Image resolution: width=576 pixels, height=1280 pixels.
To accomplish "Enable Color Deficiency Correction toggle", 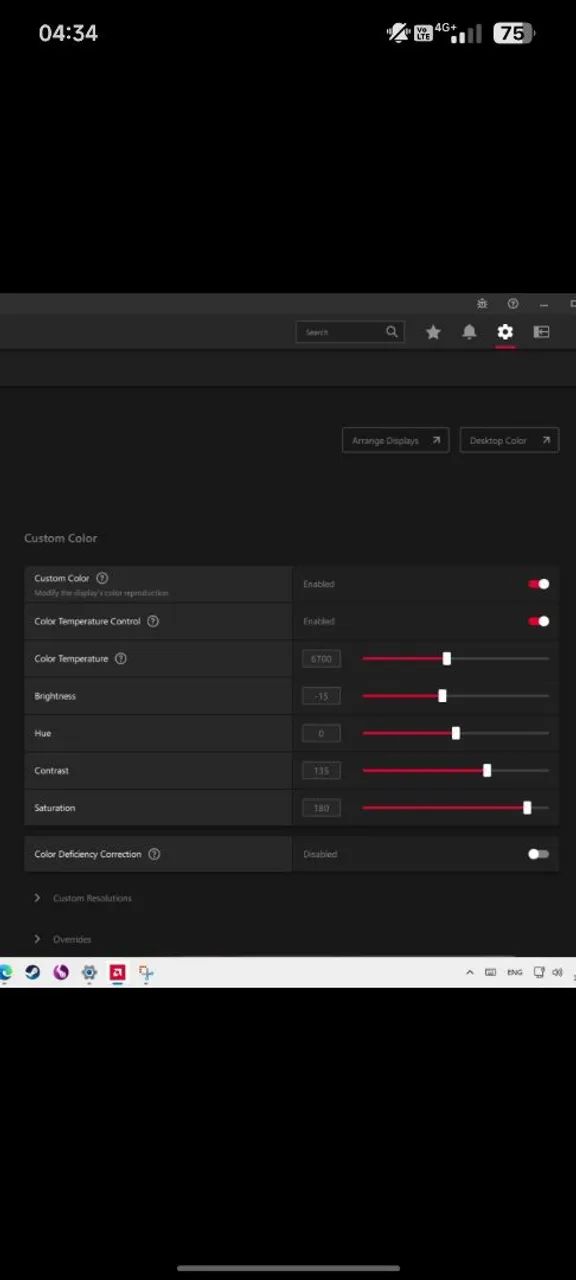I will click(539, 854).
